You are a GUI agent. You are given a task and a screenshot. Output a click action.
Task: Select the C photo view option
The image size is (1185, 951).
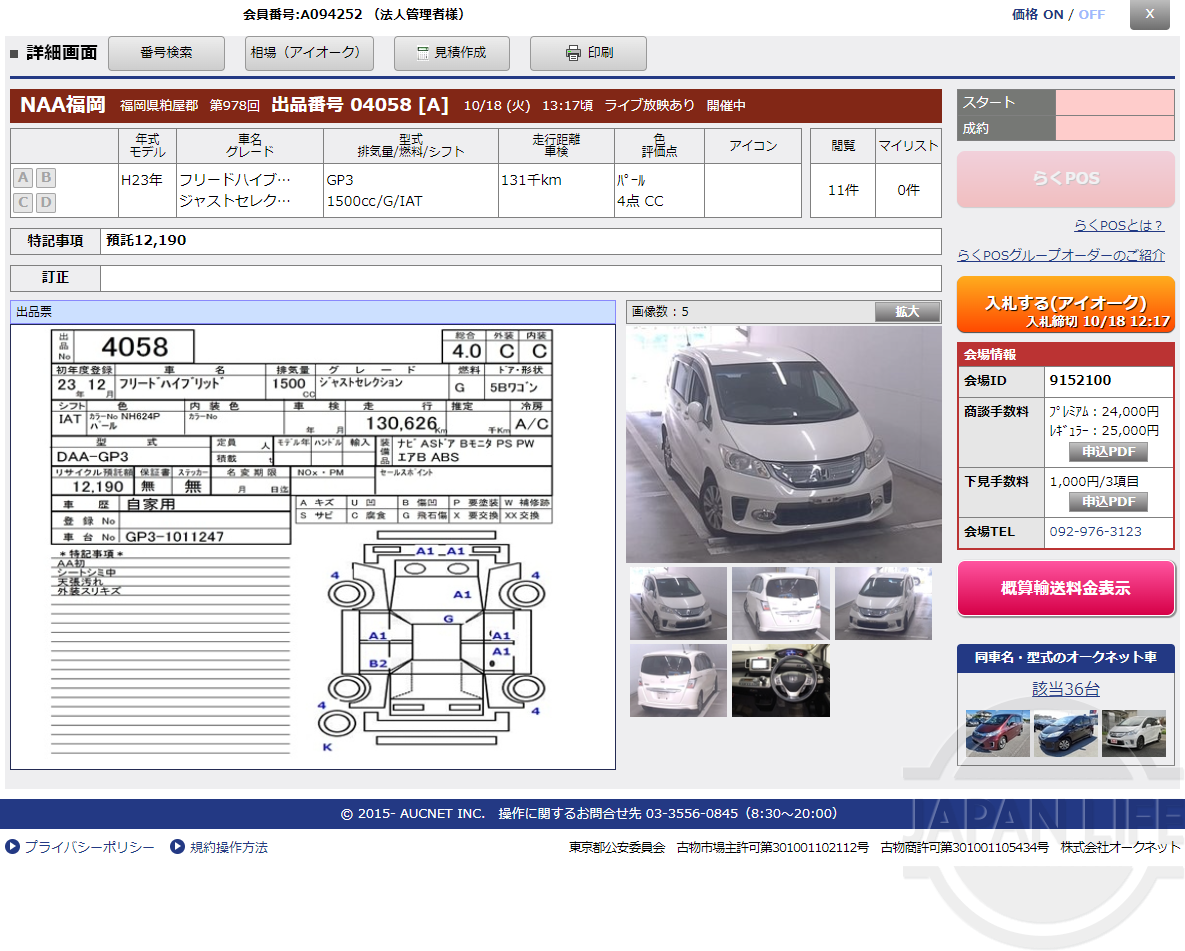22,202
